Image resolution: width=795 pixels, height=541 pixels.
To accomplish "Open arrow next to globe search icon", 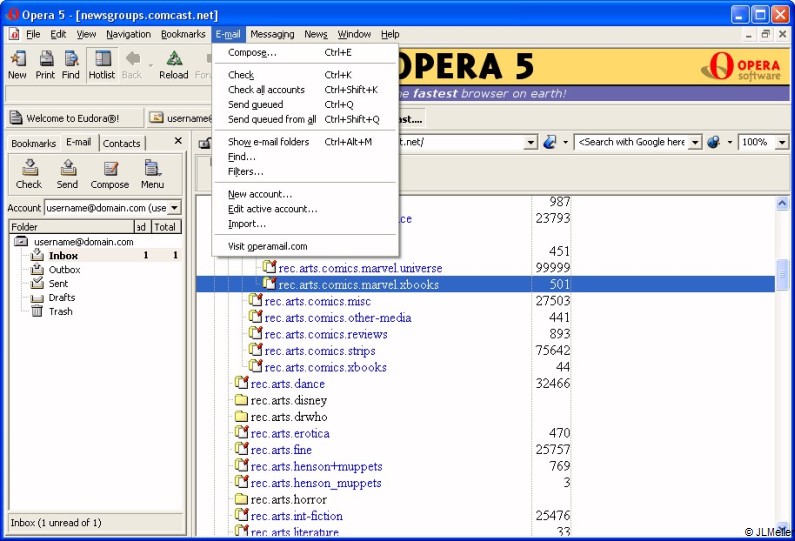I will click(x=730, y=142).
